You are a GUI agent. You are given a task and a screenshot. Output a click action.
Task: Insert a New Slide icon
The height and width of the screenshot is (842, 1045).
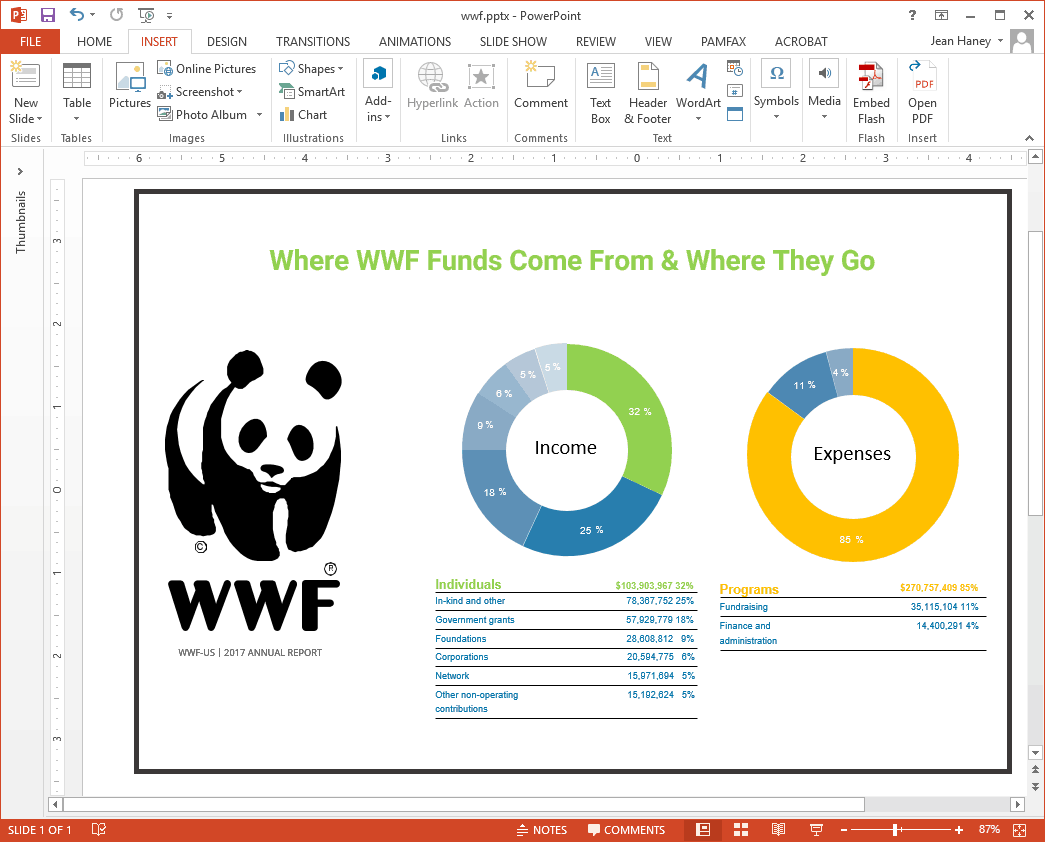[25, 75]
